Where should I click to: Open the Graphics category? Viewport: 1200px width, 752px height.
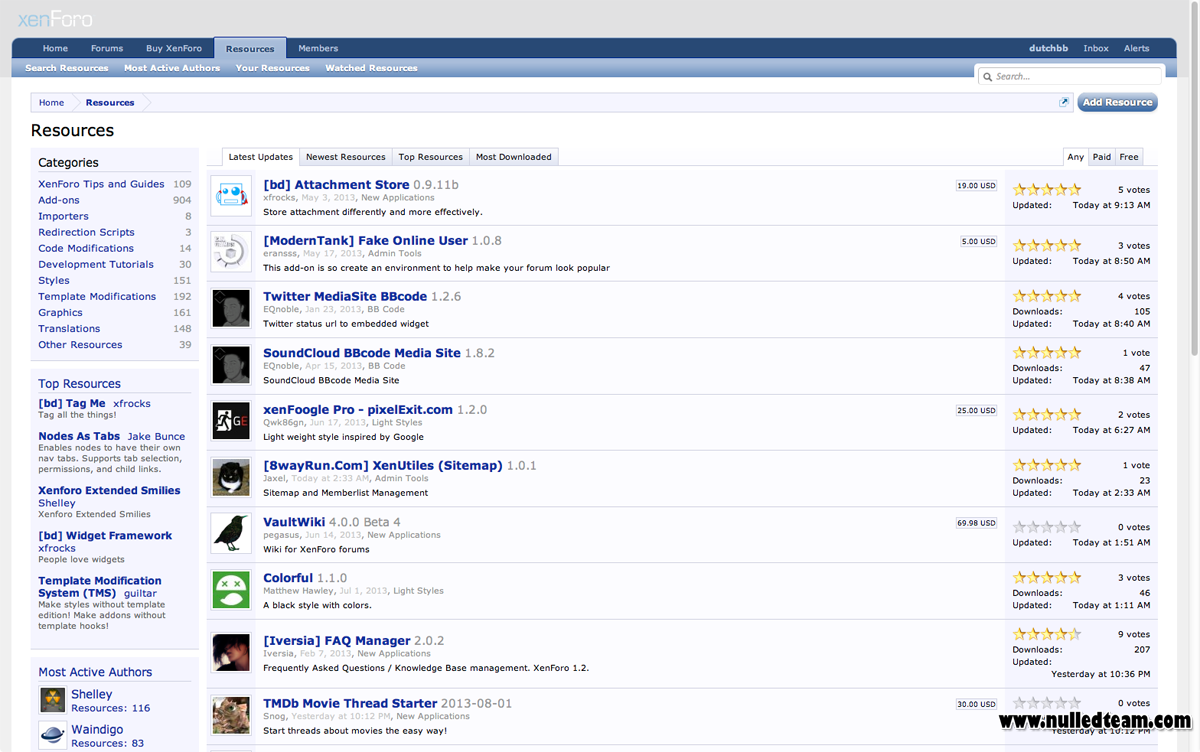60,312
